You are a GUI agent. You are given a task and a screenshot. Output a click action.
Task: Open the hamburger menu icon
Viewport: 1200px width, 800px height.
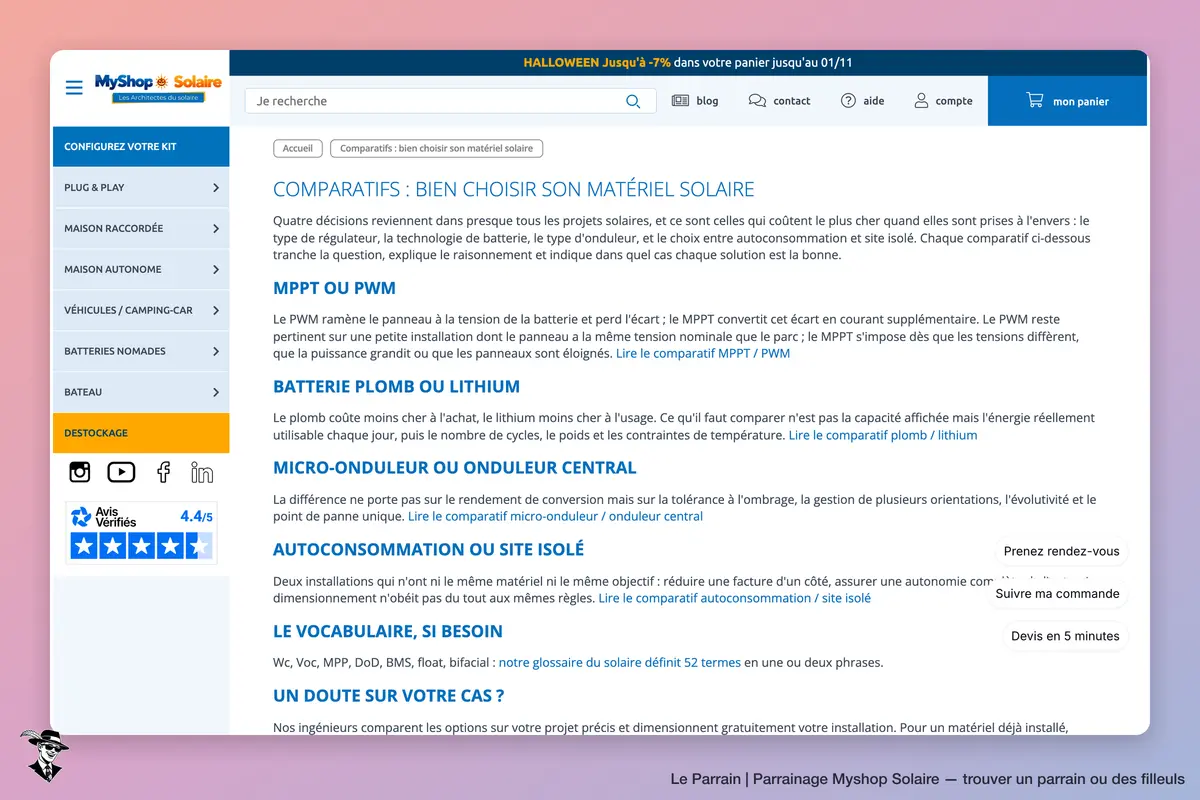(x=74, y=88)
